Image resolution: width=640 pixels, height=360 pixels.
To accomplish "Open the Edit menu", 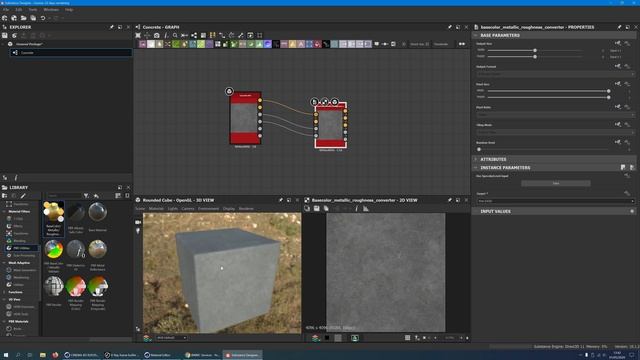I will 19,9.
